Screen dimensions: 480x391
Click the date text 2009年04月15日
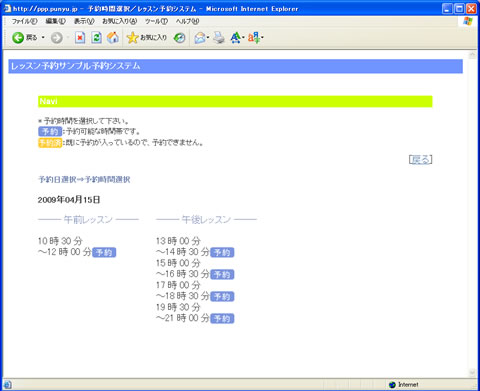[69, 200]
